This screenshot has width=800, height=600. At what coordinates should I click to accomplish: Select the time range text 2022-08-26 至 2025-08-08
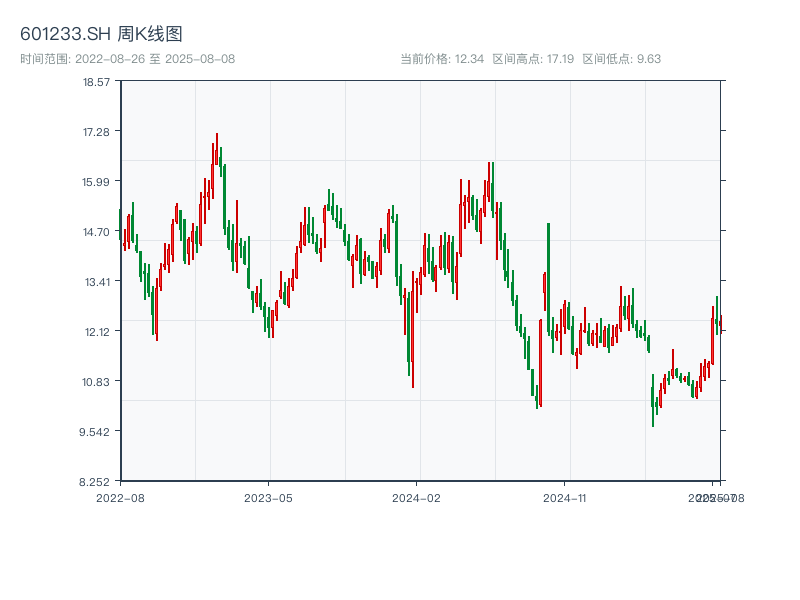pos(155,59)
